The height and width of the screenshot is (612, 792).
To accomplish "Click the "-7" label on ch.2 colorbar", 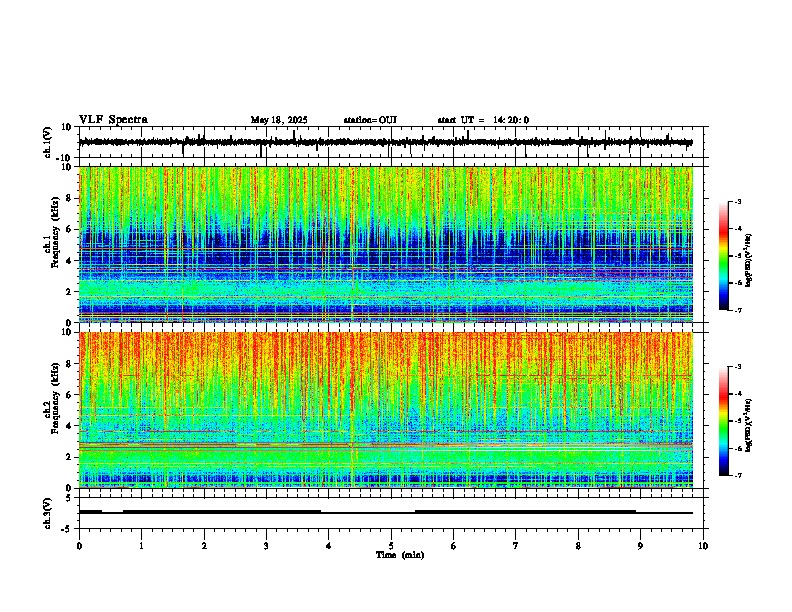I will (738, 475).
